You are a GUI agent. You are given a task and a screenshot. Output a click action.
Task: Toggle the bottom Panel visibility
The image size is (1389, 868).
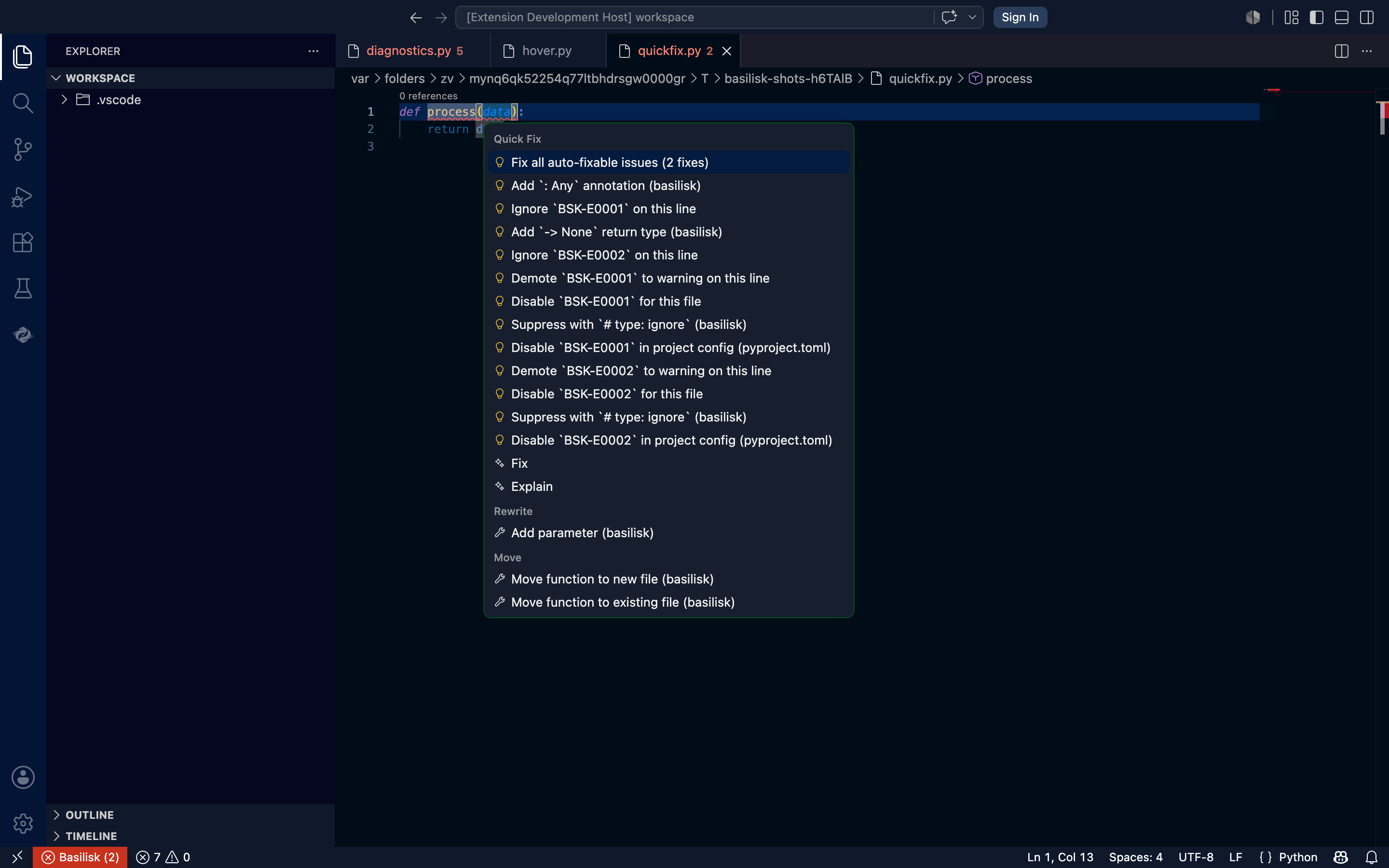[x=1341, y=17]
